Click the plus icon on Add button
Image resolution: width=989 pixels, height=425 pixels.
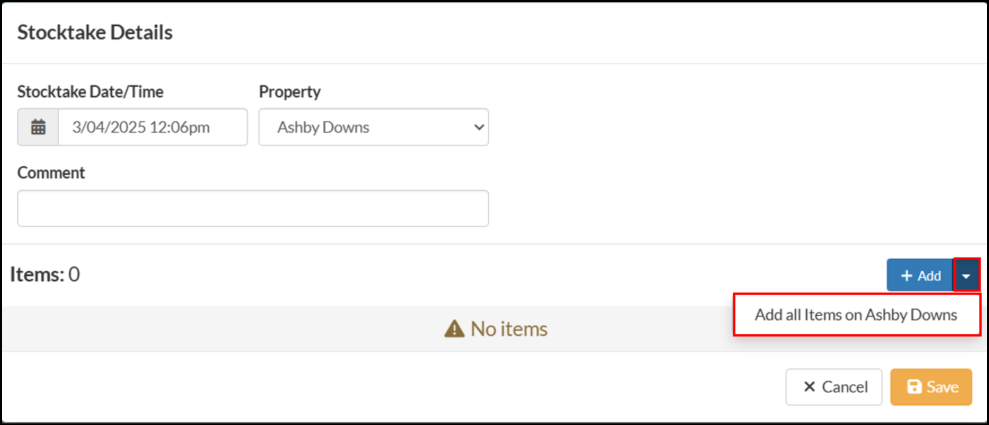906,276
